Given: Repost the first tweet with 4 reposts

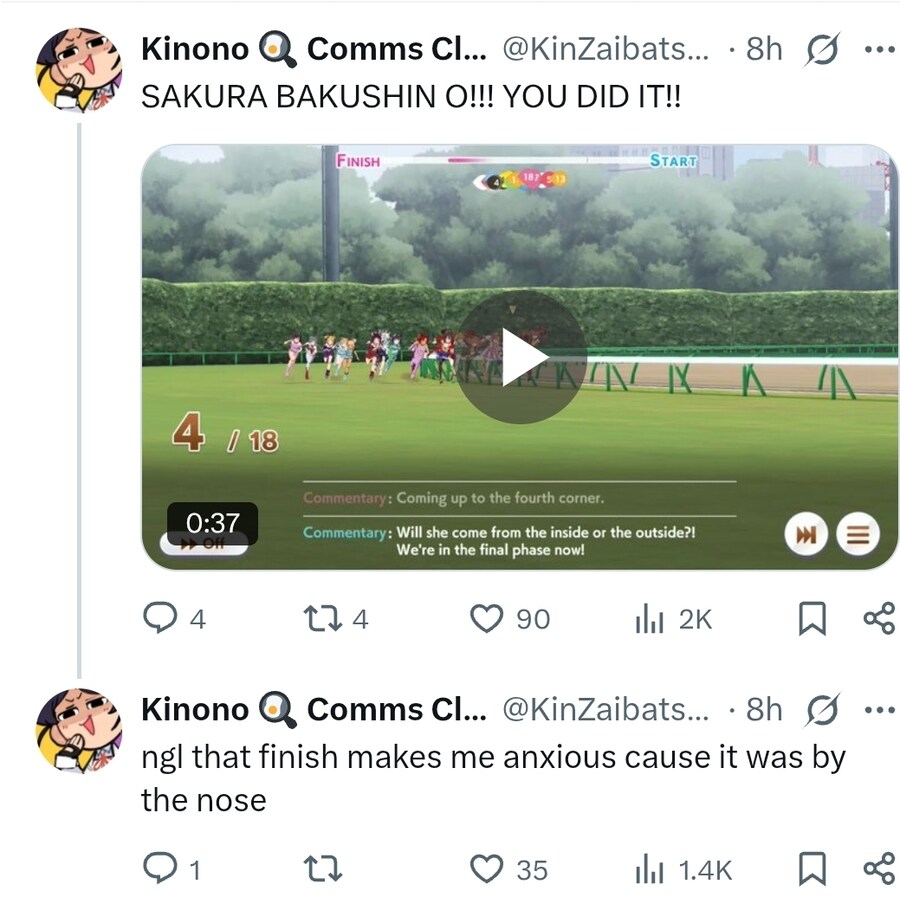Looking at the screenshot, I should [x=336, y=619].
